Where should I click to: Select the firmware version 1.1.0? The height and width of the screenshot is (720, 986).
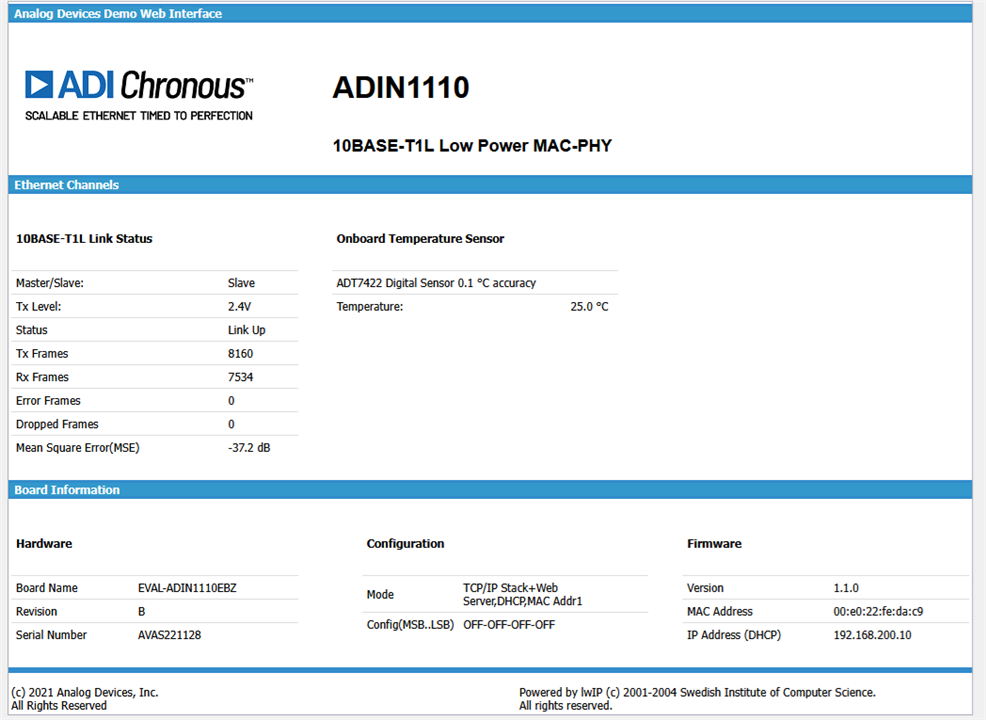(846, 588)
